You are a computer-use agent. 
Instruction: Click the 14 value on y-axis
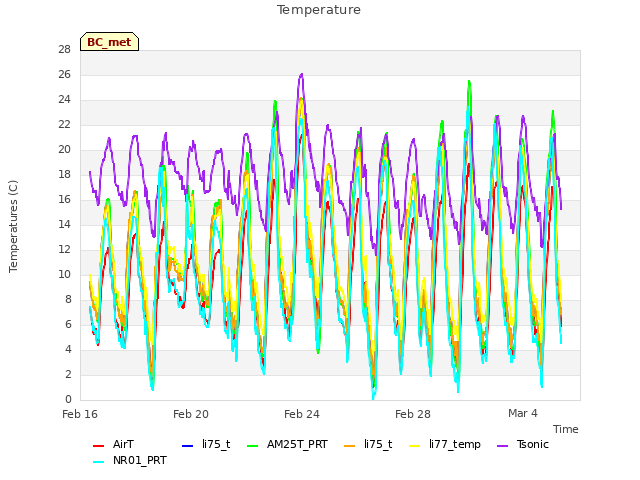pos(64,224)
